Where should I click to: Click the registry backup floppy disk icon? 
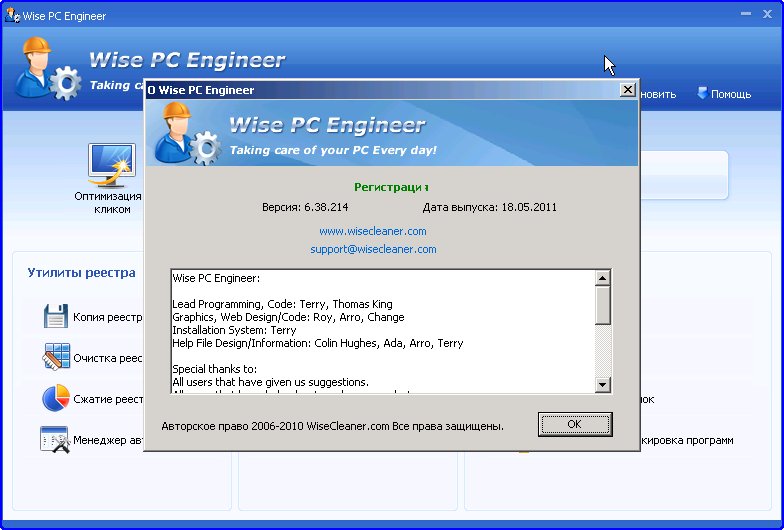click(x=56, y=316)
